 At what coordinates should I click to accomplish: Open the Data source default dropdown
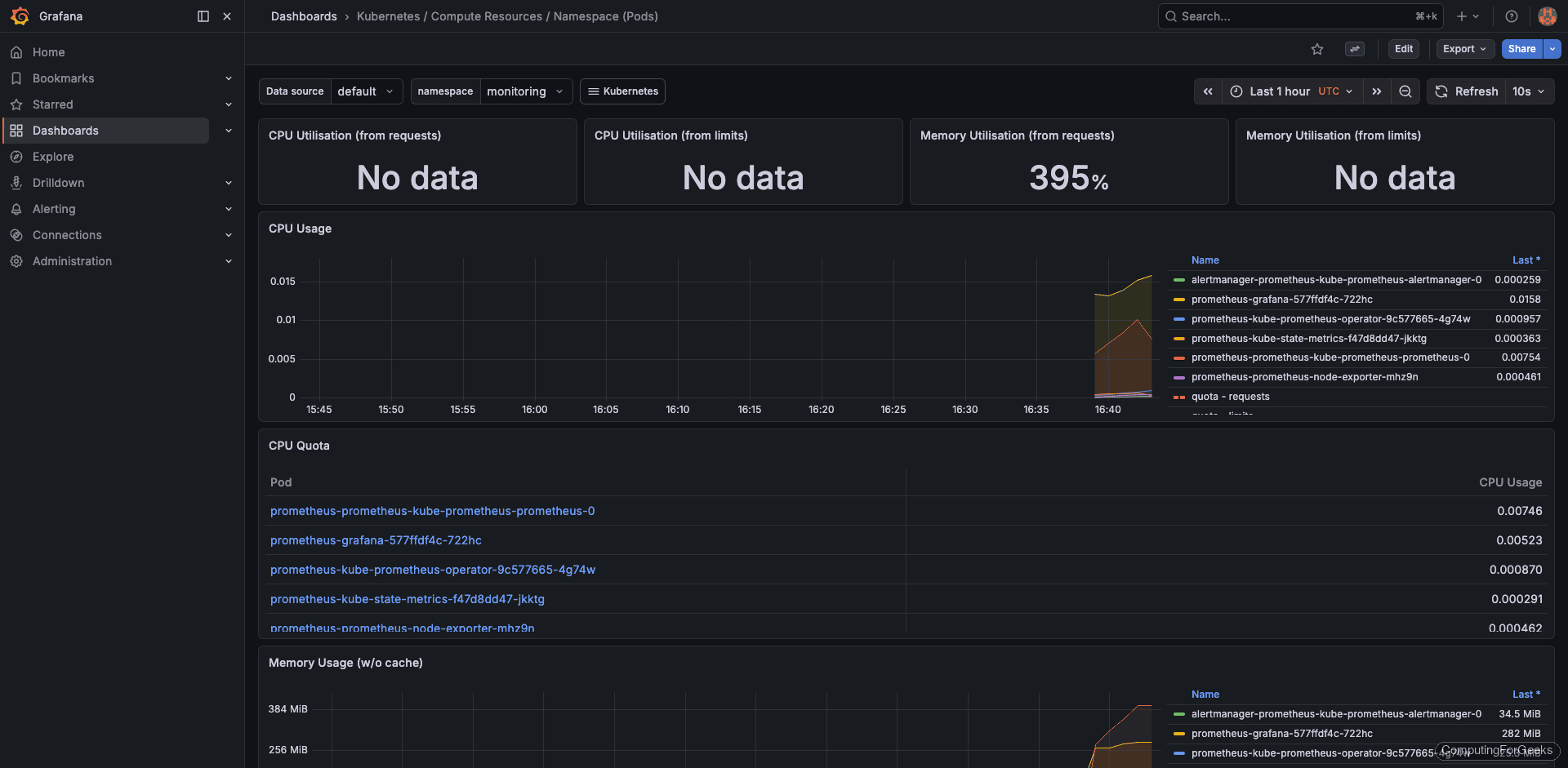[365, 91]
